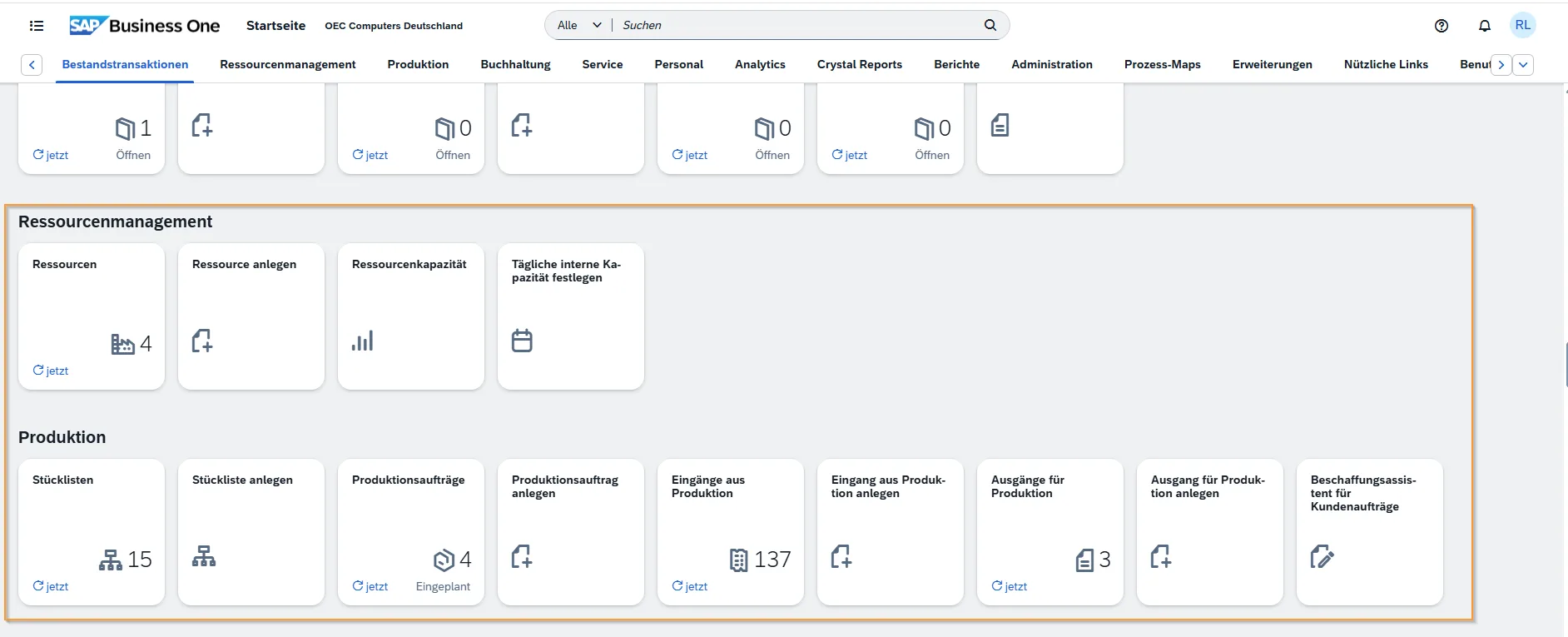Open Beschaffungsassistent für Kundenaufträge edit icon
Viewport: 1568px width, 637px height.
point(1322,556)
